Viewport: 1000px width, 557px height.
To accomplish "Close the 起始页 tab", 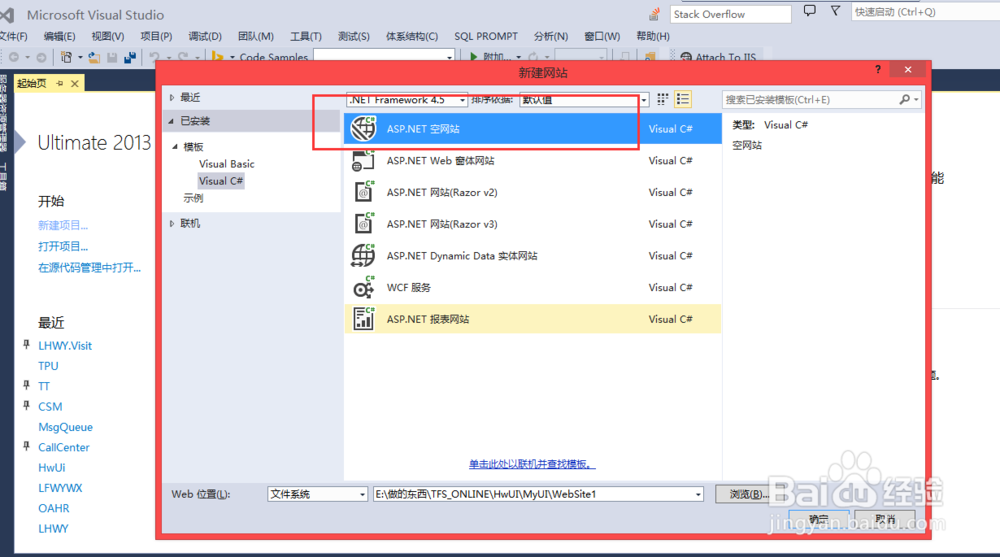I will [x=75, y=84].
